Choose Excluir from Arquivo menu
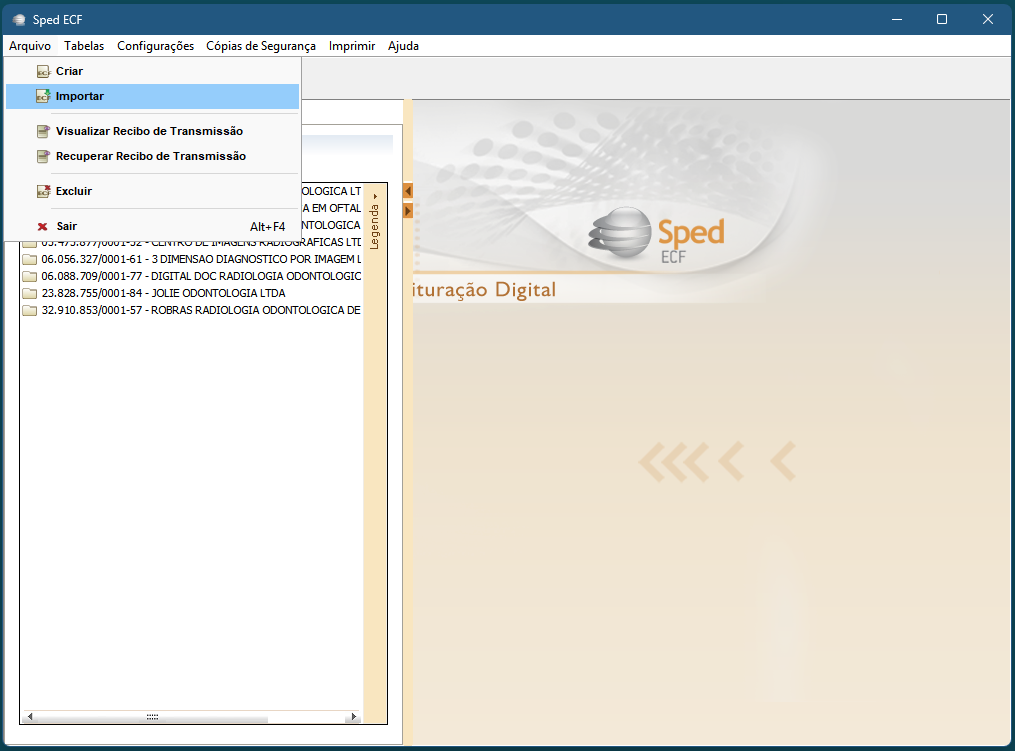Viewport: 1015px width, 751px height. click(152, 192)
